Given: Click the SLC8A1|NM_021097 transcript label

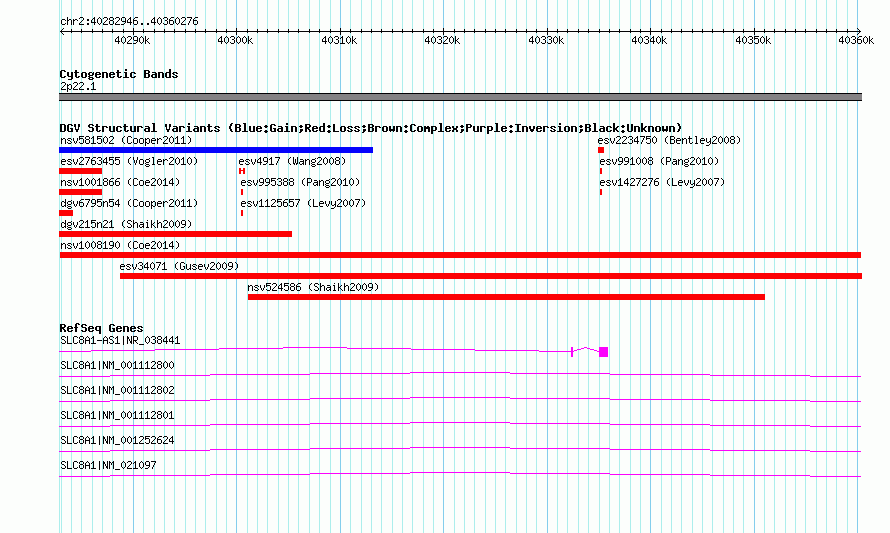Looking at the screenshot, I should pyautogui.click(x=108, y=465).
